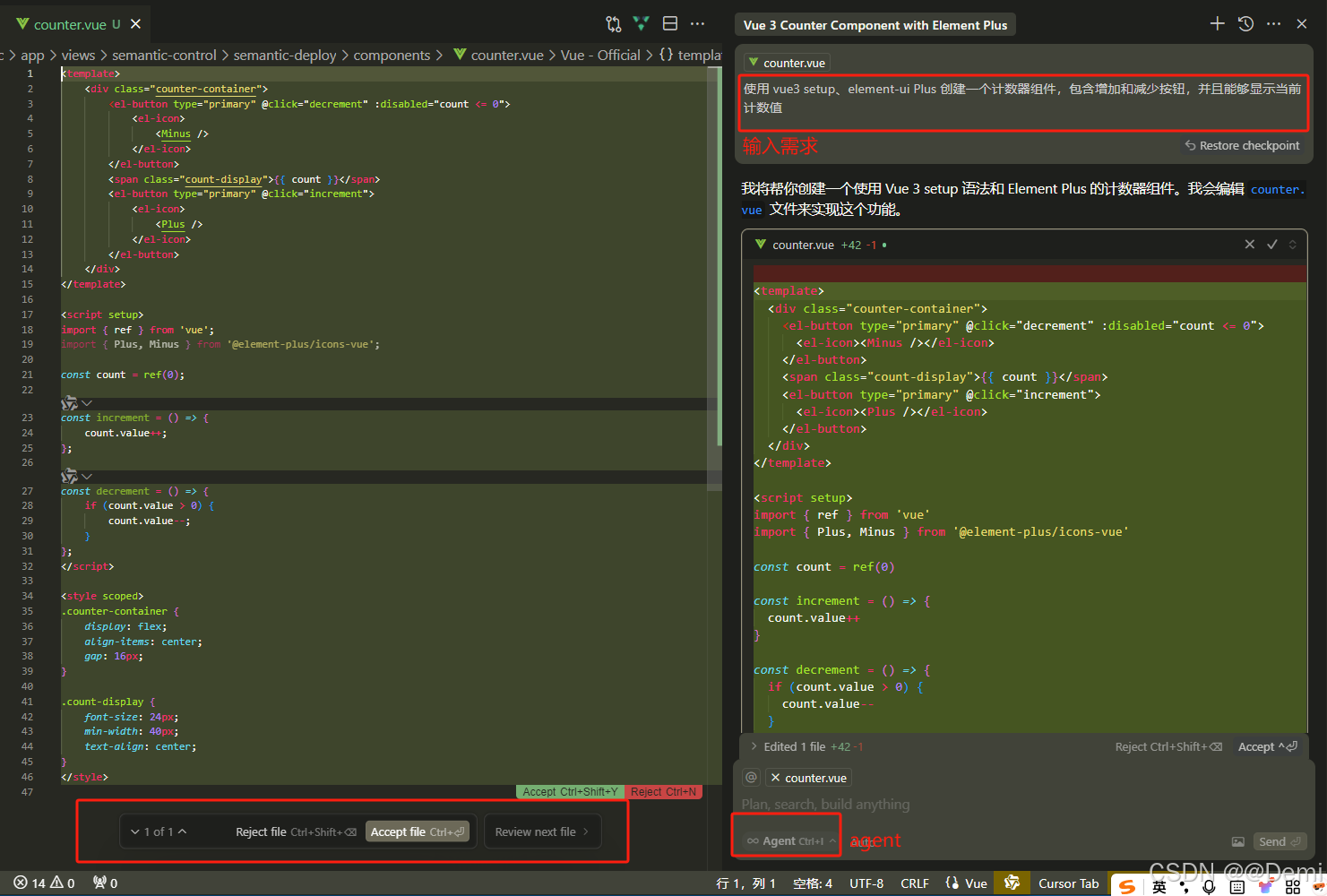Remove counter.vue context chip from input

coord(776,778)
